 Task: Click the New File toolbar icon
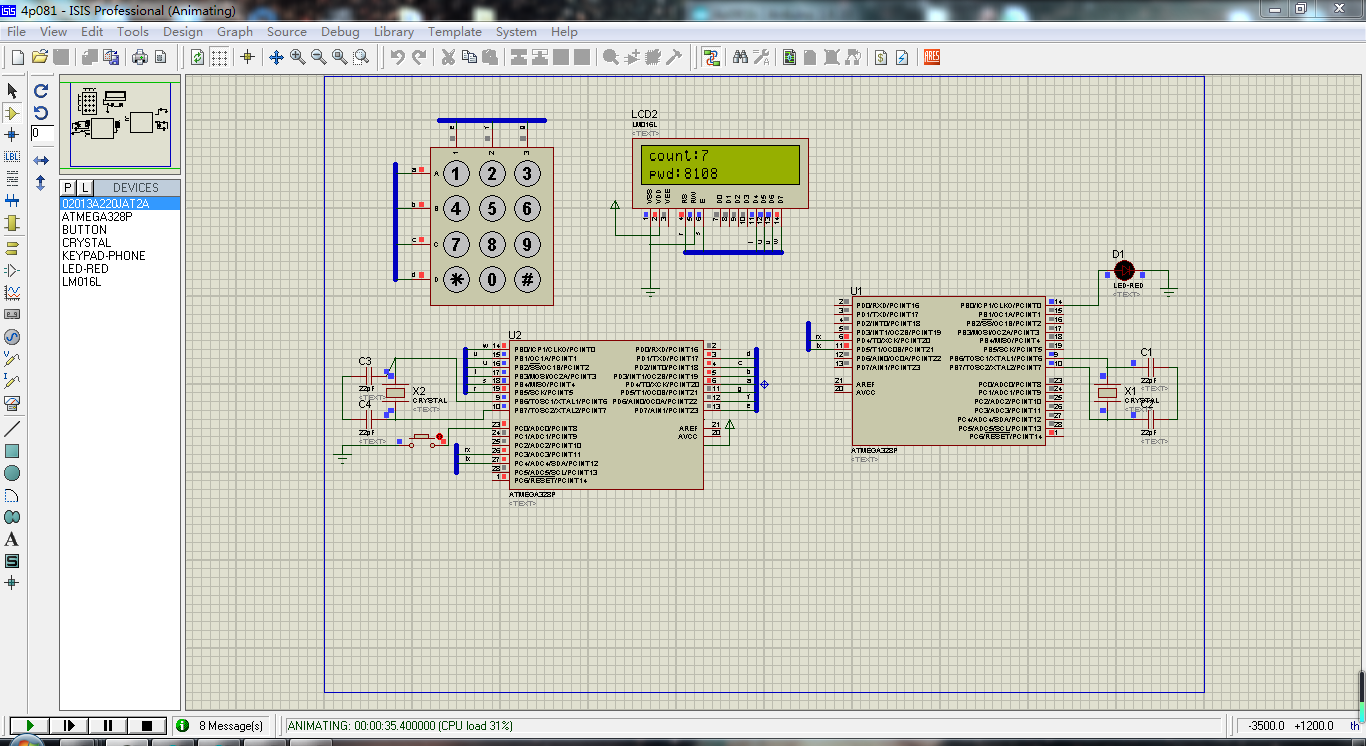click(17, 57)
